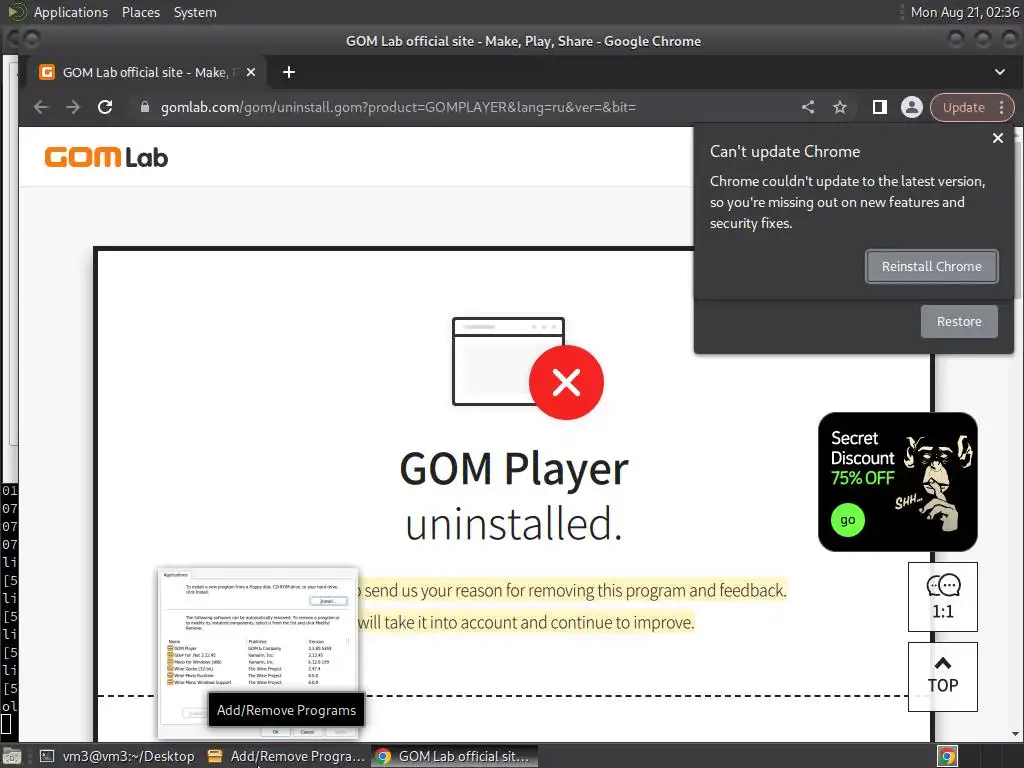Click the red X uninstalled icon
Screen dimensions: 1024x768
click(x=566, y=382)
